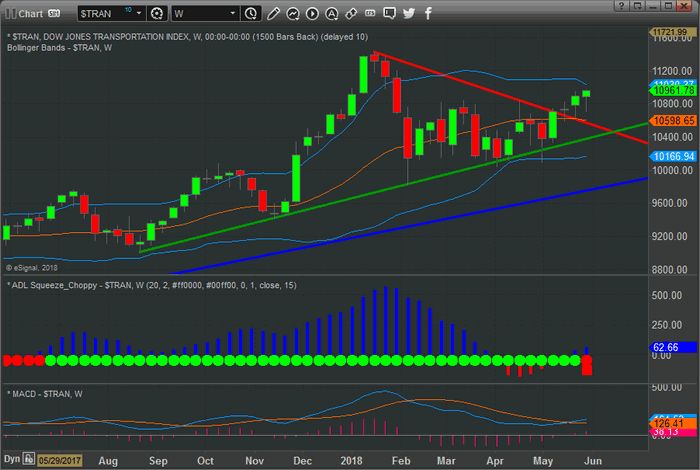Click the symbol settings gear icon

point(157,14)
